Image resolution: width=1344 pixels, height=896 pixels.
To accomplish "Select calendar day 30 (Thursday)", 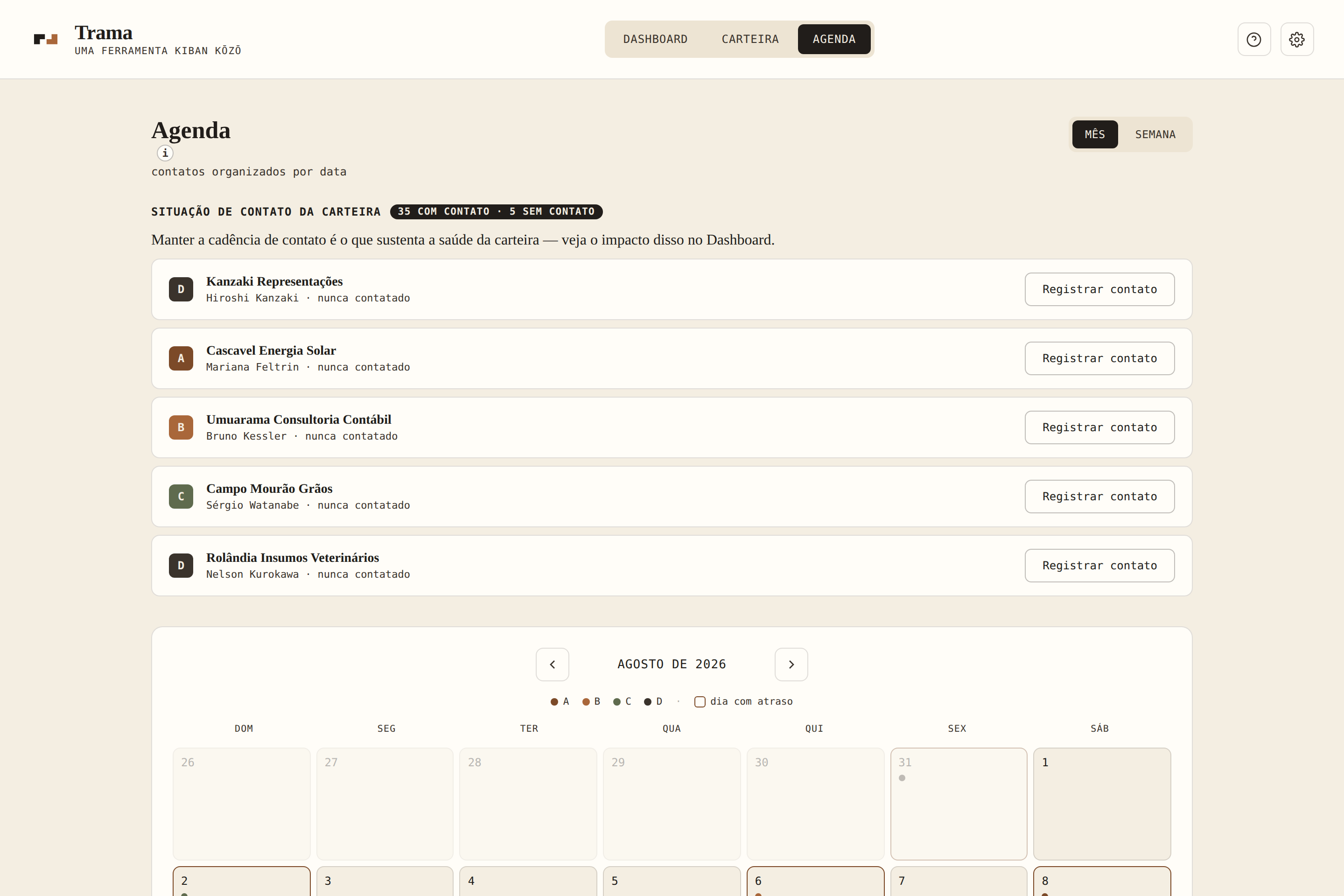I will (815, 804).
